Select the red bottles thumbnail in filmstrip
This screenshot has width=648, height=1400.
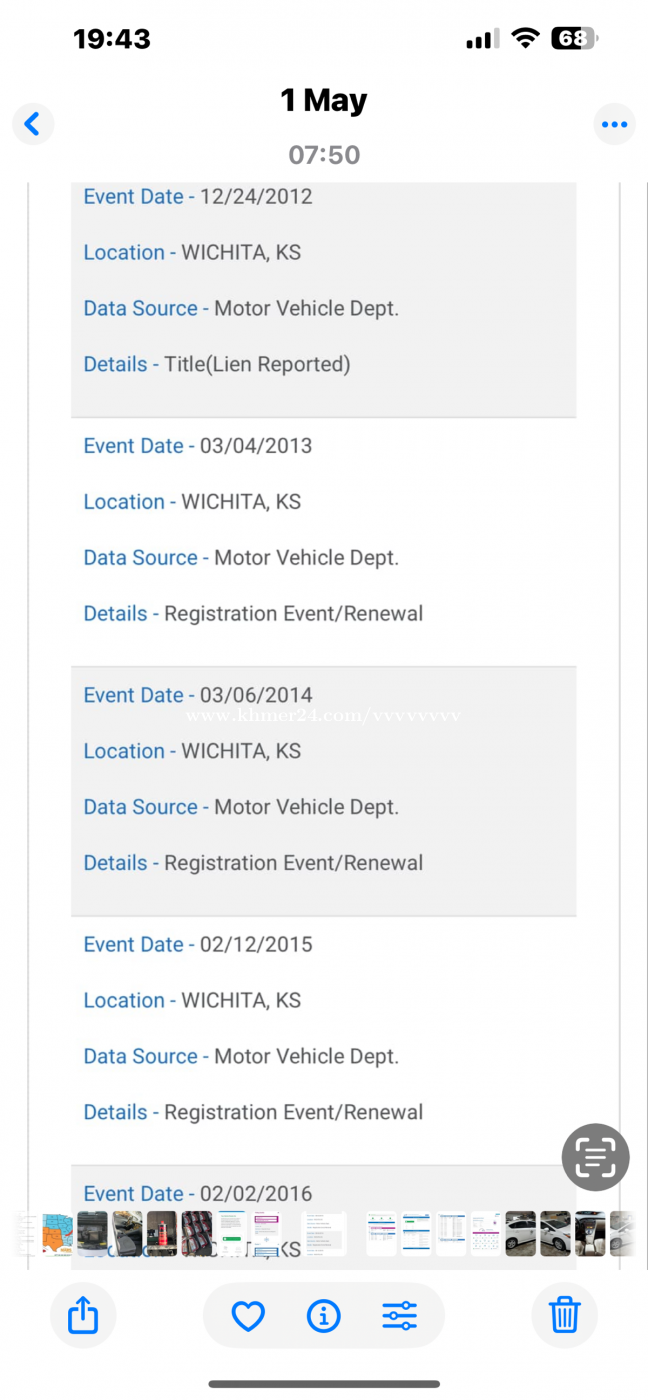162,1234
